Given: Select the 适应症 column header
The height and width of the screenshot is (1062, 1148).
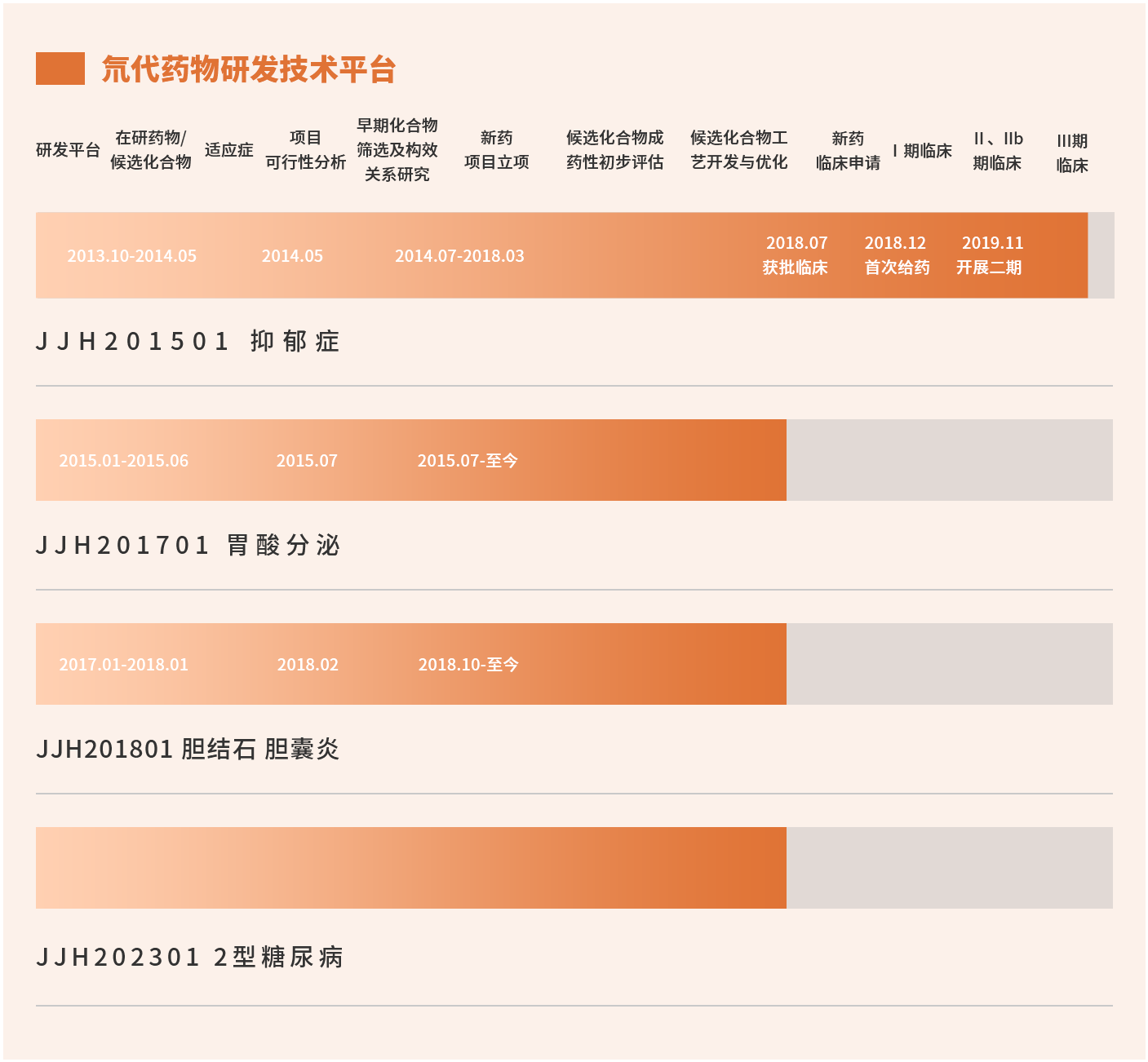Looking at the screenshot, I should 228,150.
